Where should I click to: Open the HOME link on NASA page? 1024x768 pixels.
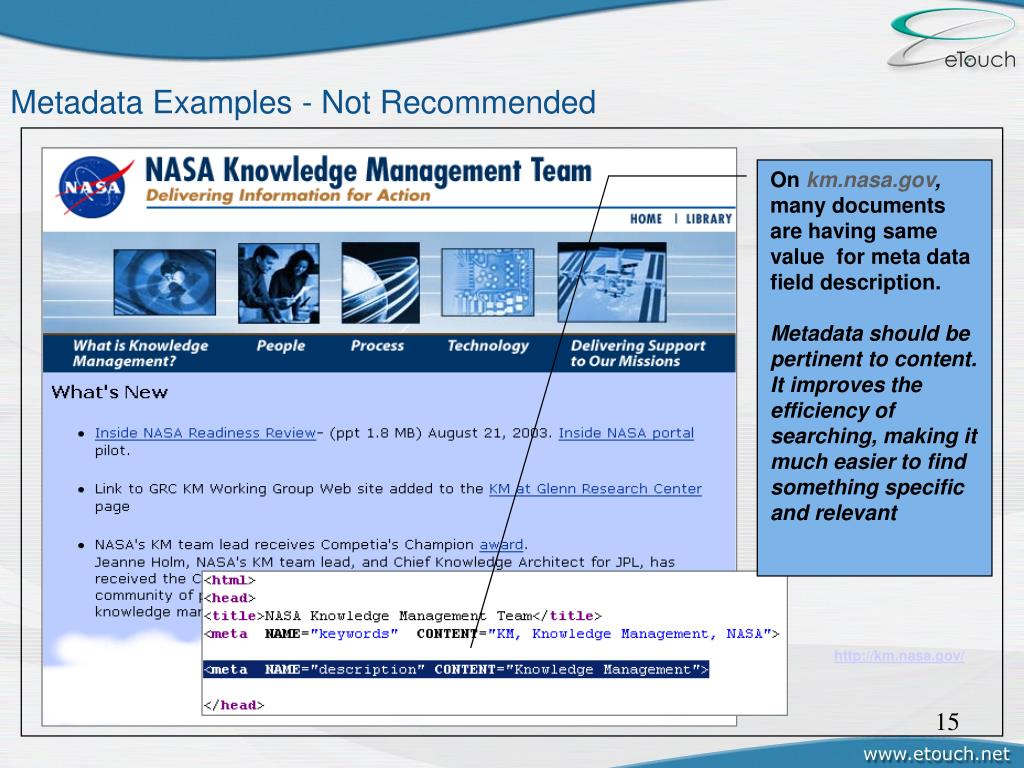(x=646, y=219)
